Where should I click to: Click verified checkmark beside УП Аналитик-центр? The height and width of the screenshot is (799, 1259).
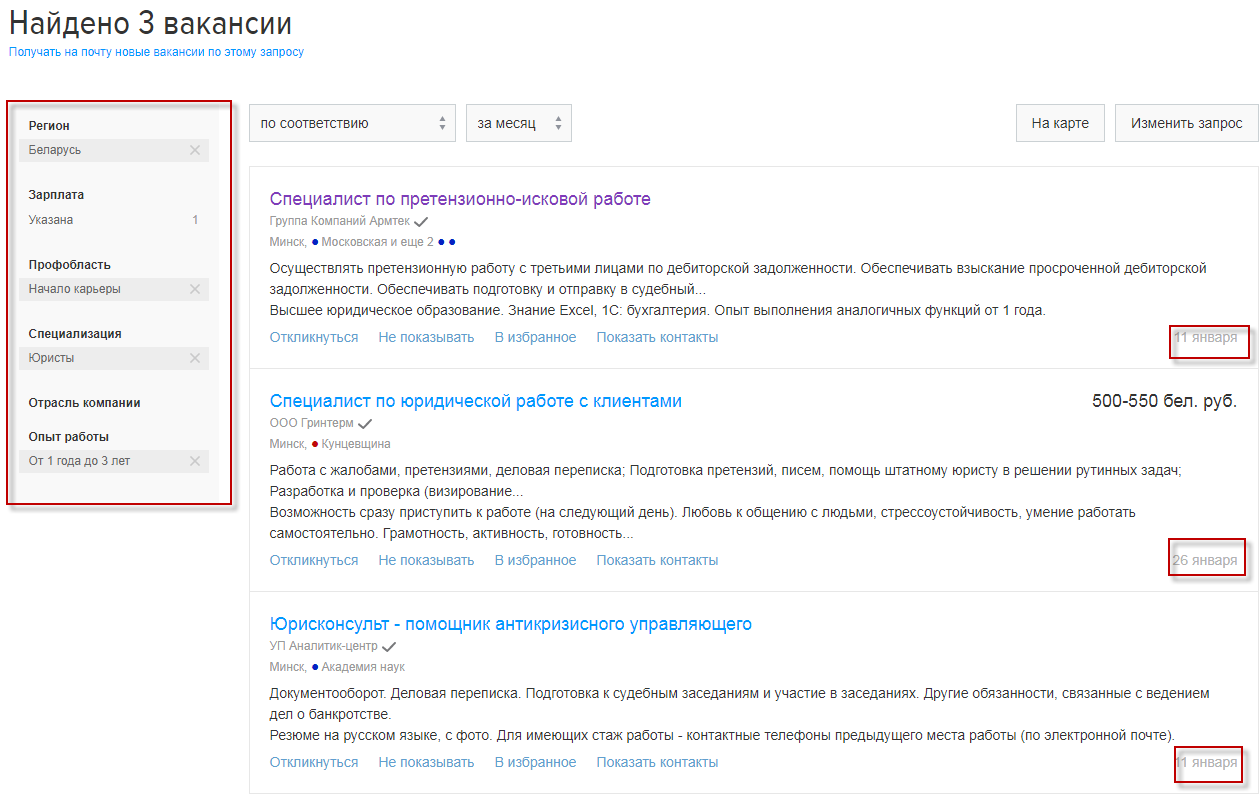[389, 647]
